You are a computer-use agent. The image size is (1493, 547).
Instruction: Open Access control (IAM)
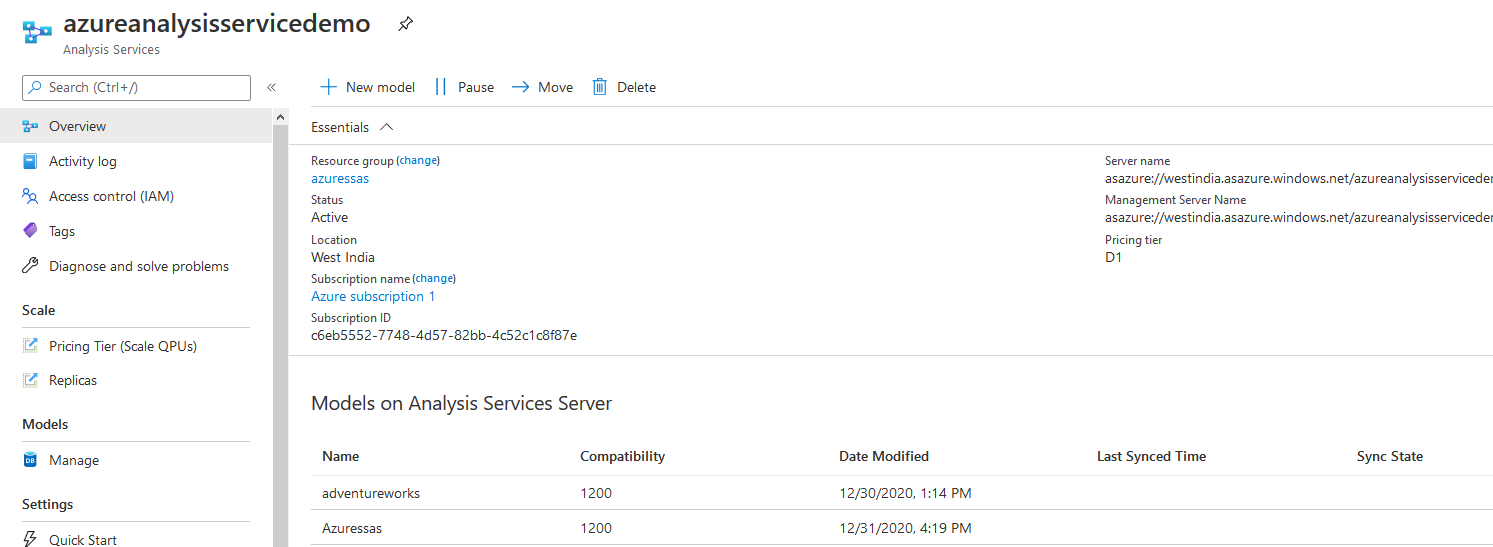click(111, 196)
